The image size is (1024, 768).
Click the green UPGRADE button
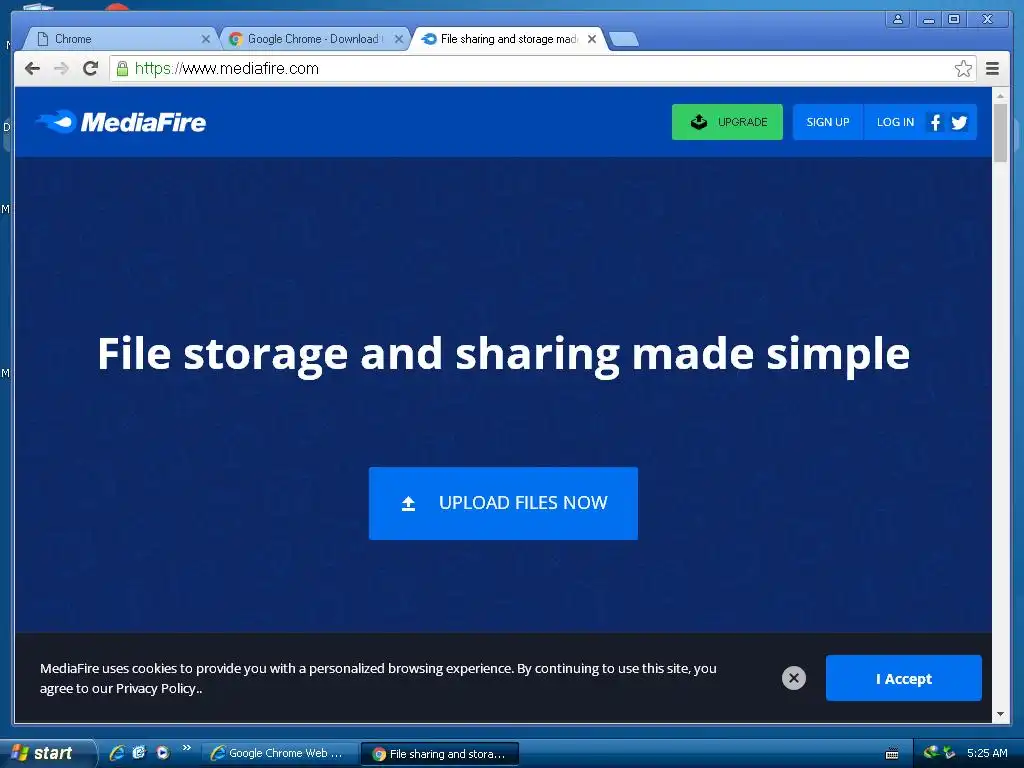727,122
